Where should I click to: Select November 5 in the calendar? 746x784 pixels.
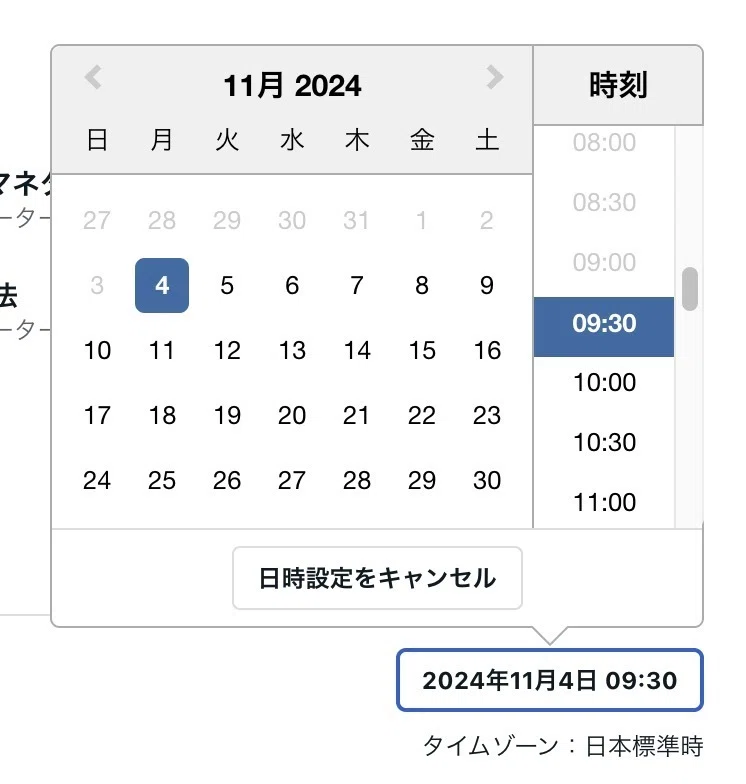[227, 286]
